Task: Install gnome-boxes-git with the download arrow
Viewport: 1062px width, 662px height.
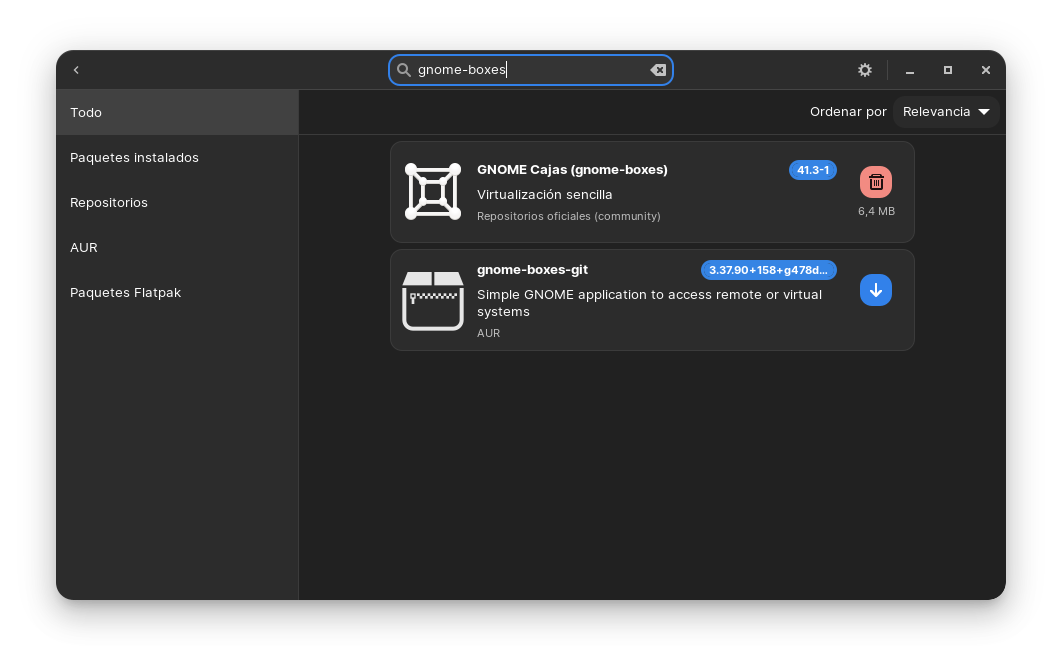Action: [x=876, y=290]
